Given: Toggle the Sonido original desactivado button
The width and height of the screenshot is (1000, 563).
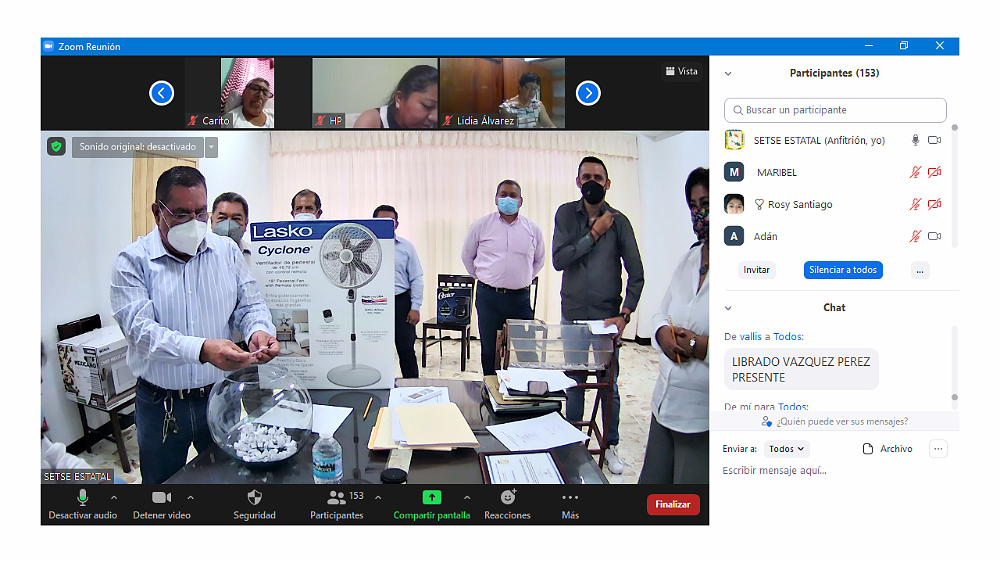Looking at the screenshot, I should (x=138, y=147).
